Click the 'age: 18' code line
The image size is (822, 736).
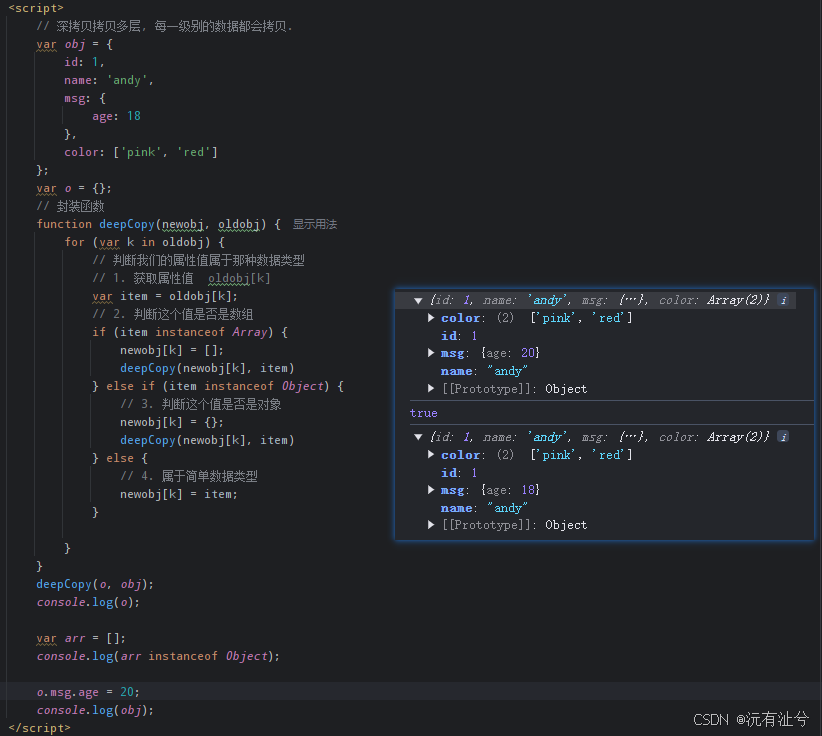click(x=116, y=116)
